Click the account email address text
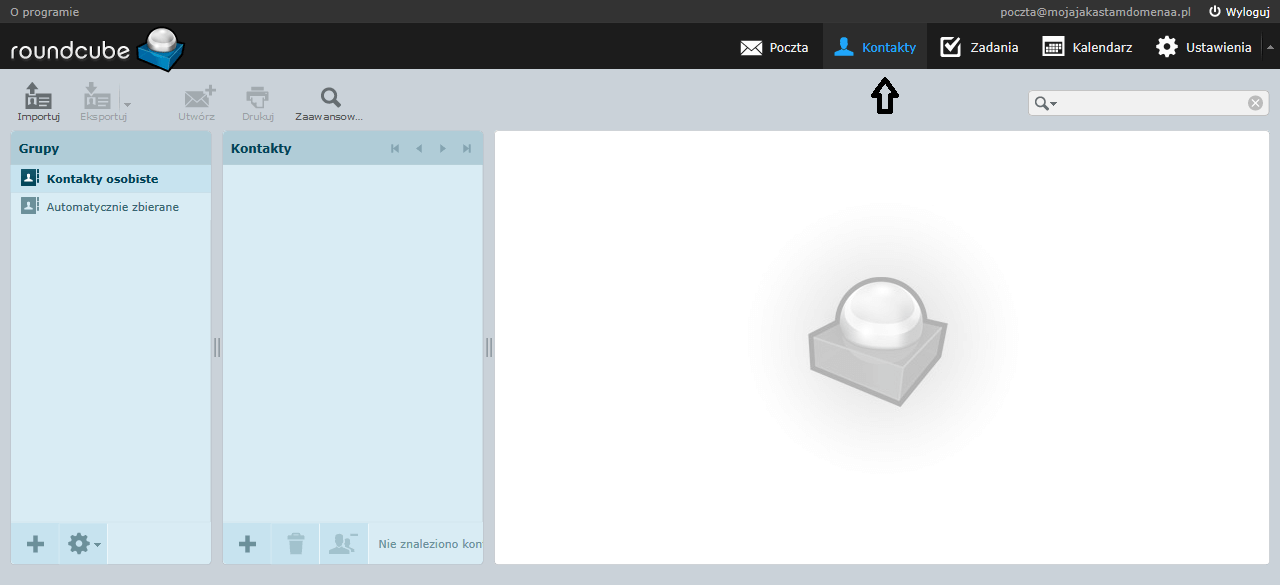The height and width of the screenshot is (585, 1280). [x=1096, y=12]
